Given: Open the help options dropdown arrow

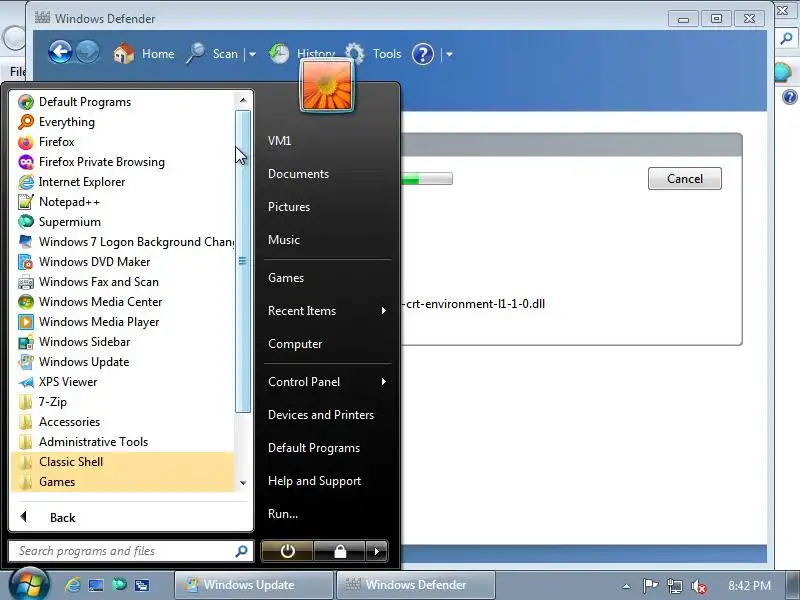Looking at the screenshot, I should [x=449, y=54].
